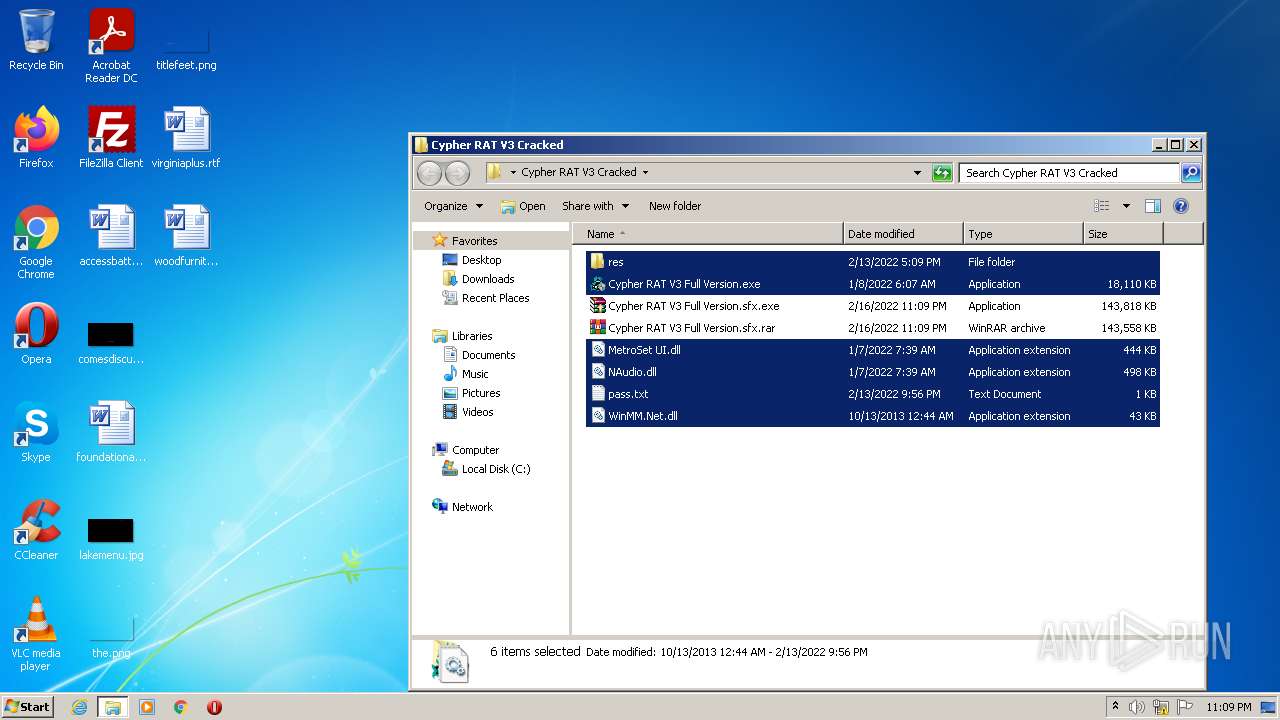The height and width of the screenshot is (720, 1280).
Task: Open VLC media player shortcut
Action: tap(36, 634)
